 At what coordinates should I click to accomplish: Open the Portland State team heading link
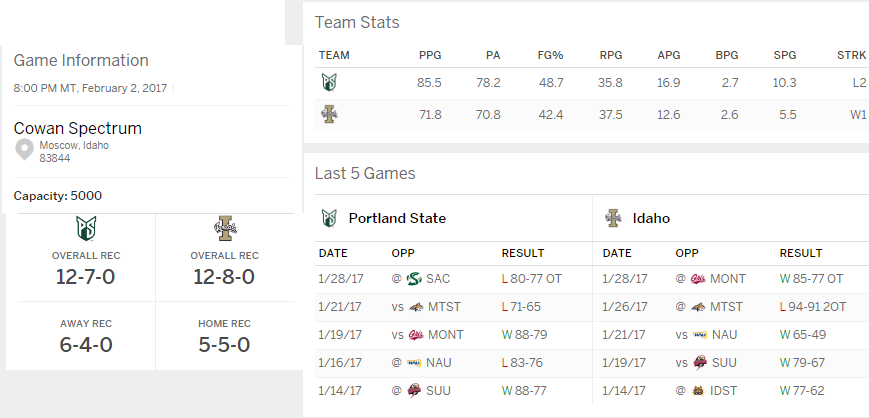397,218
